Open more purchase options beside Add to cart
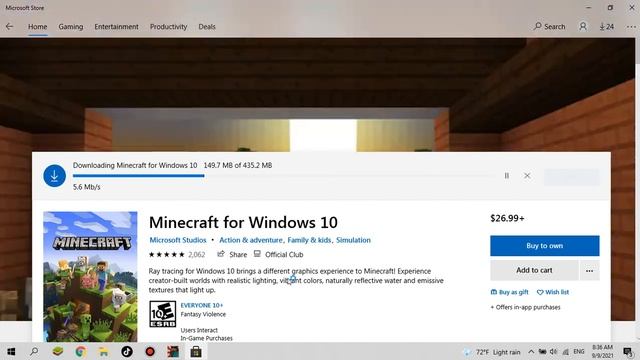The width and height of the screenshot is (640, 360). (x=589, y=270)
